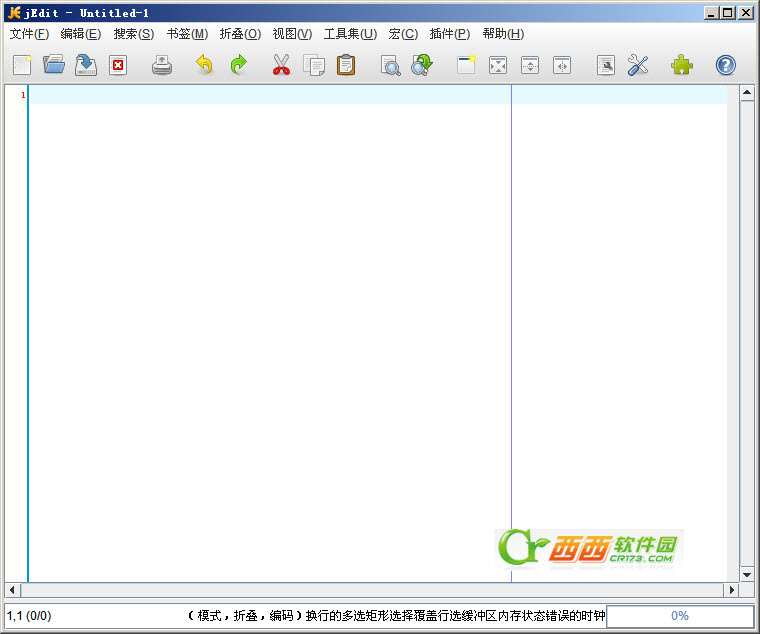Paste from the clipboard icon
Viewport: 760px width, 634px height.
point(346,65)
